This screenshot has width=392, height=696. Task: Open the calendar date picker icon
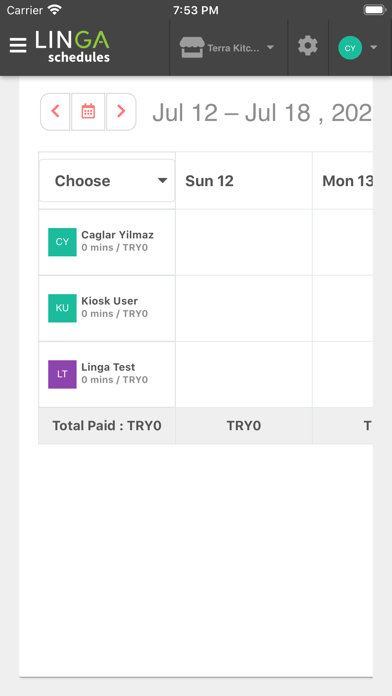pos(88,111)
